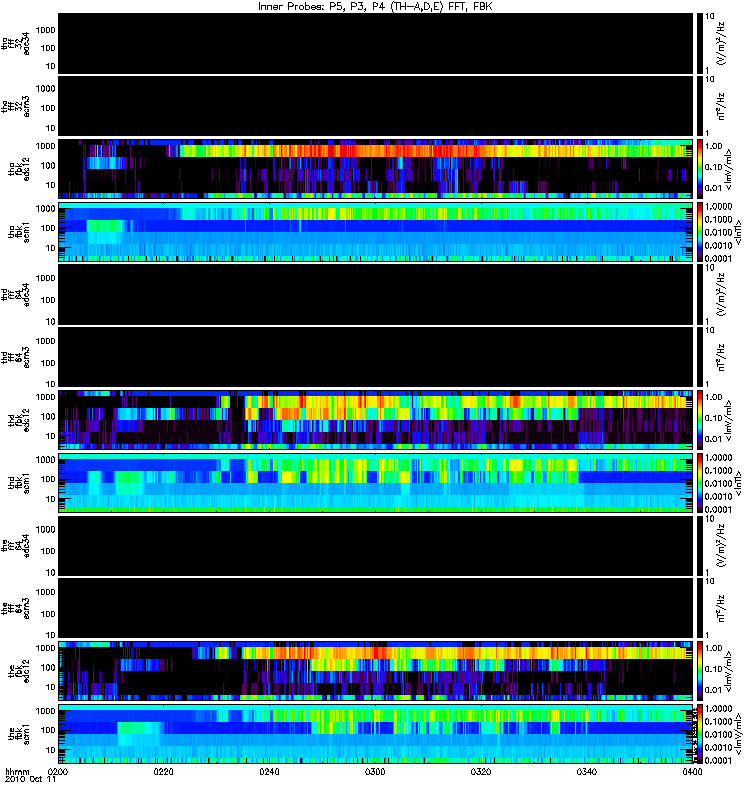This screenshot has height=800, width=750.
Task: Click the "tha fff 32 scm3" y-axis label
Action: pos(16,106)
